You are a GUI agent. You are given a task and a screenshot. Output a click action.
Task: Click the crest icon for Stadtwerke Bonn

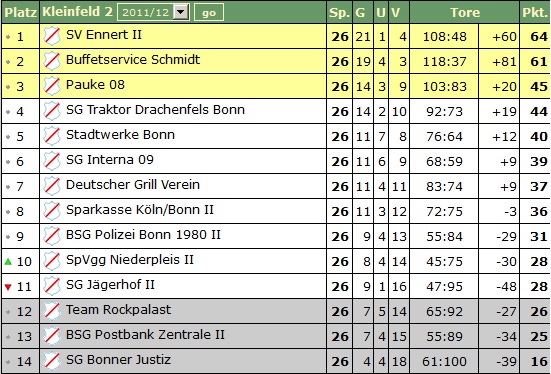[x=52, y=136]
